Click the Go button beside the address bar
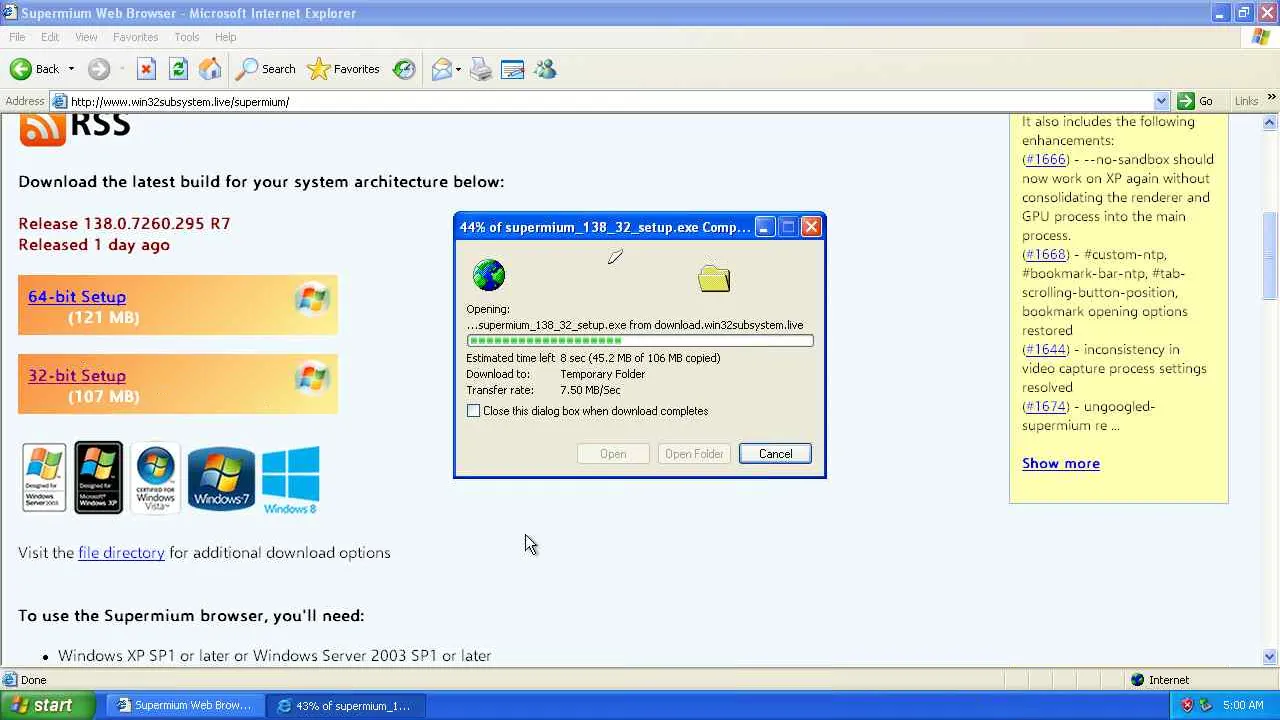The width and height of the screenshot is (1280, 720). click(x=1196, y=101)
